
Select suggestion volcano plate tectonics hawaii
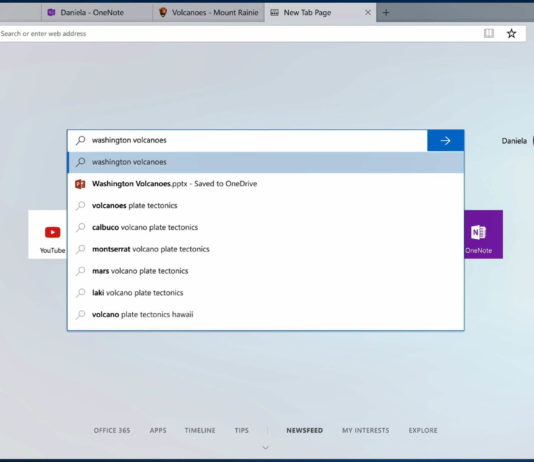pos(266,315)
